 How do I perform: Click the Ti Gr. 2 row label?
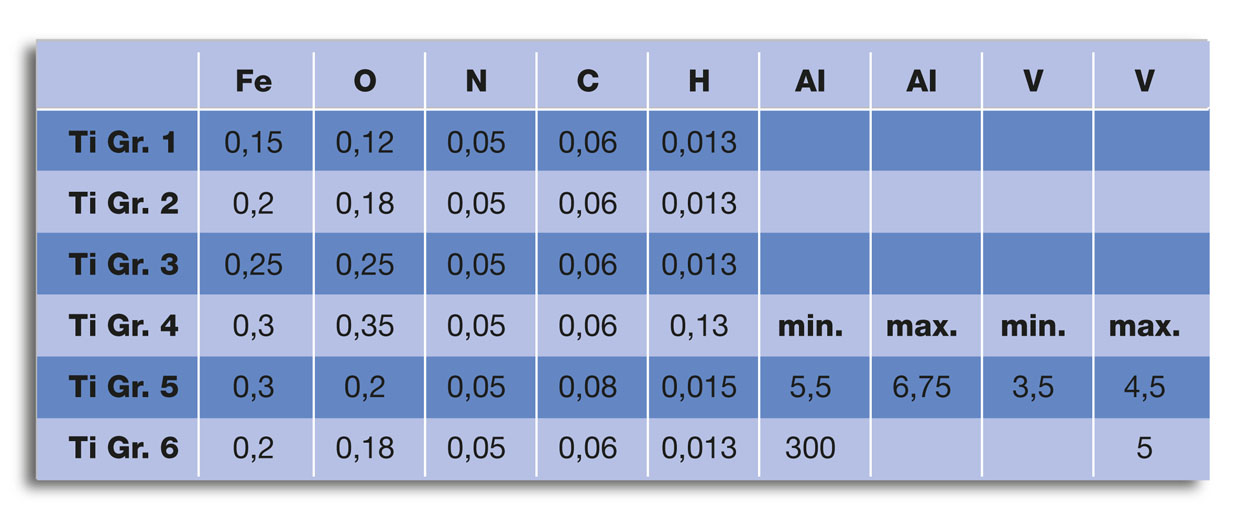pos(122,203)
